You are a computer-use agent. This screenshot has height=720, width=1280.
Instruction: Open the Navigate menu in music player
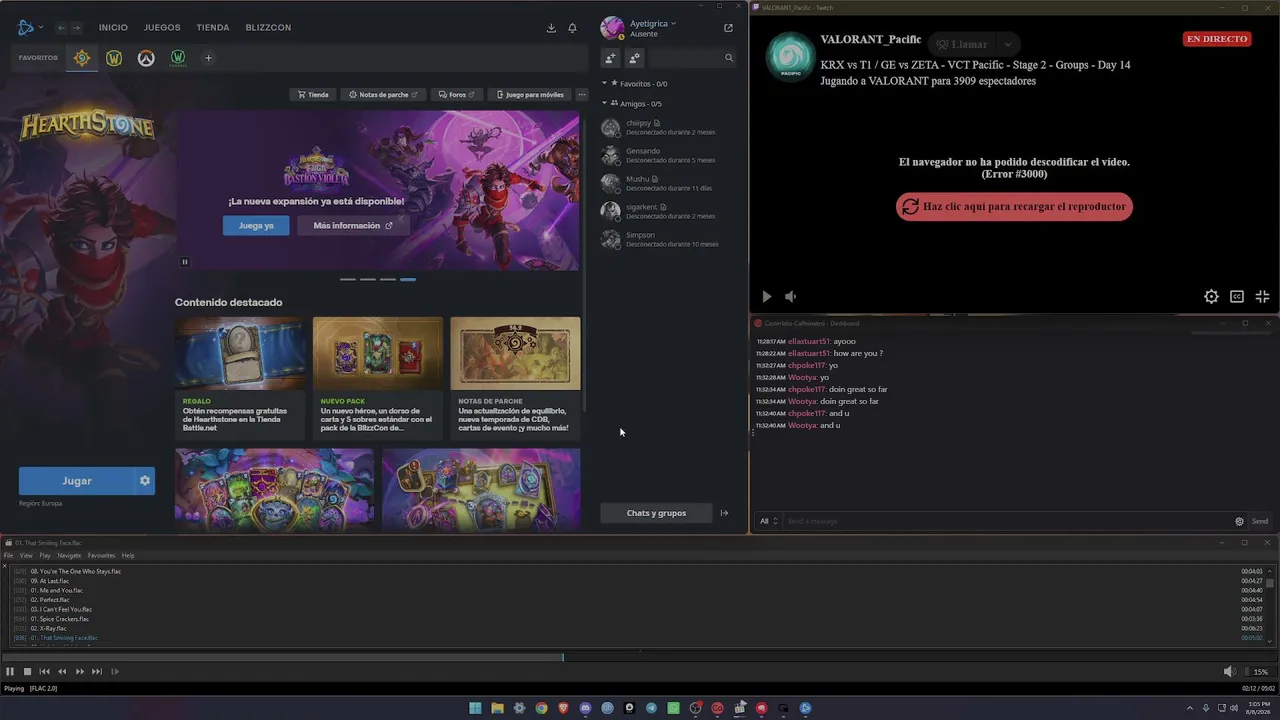coord(69,556)
